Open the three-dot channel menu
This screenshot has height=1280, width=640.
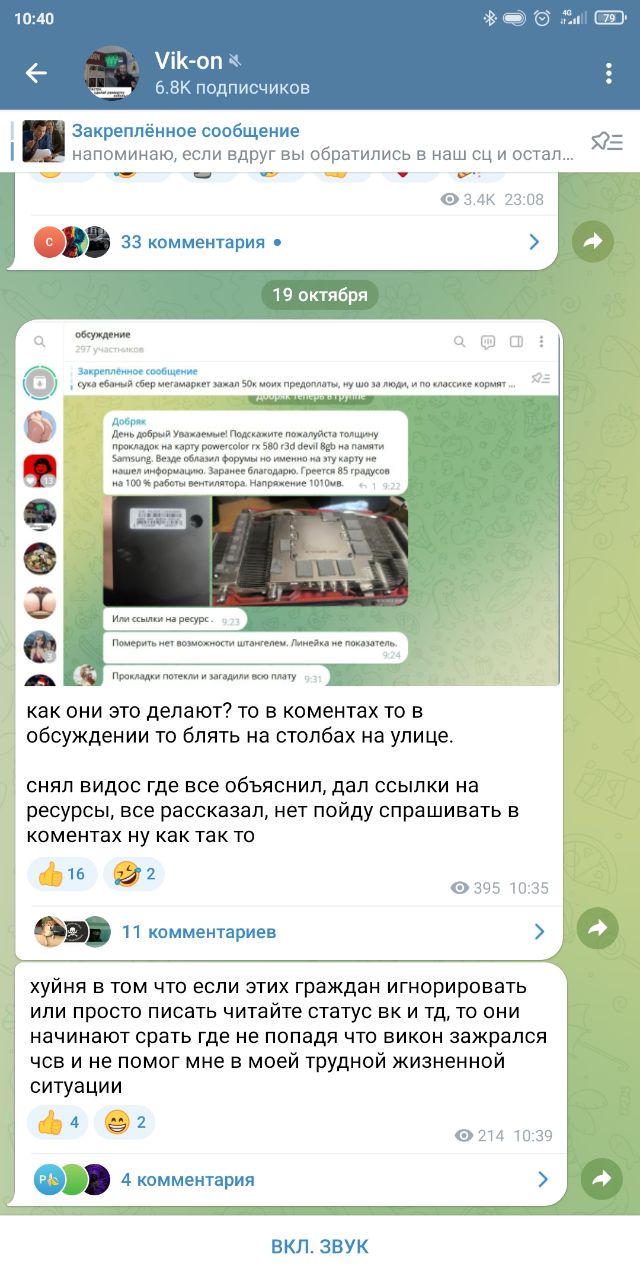[608, 73]
